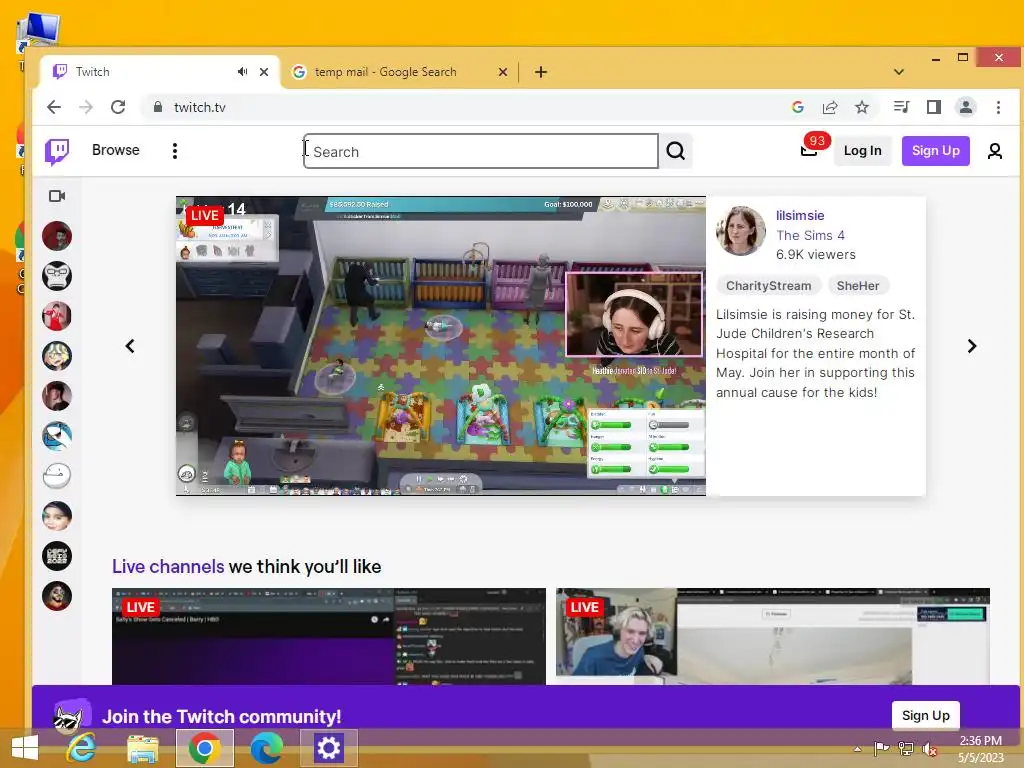Click the magnifying glass search button

click(x=675, y=152)
